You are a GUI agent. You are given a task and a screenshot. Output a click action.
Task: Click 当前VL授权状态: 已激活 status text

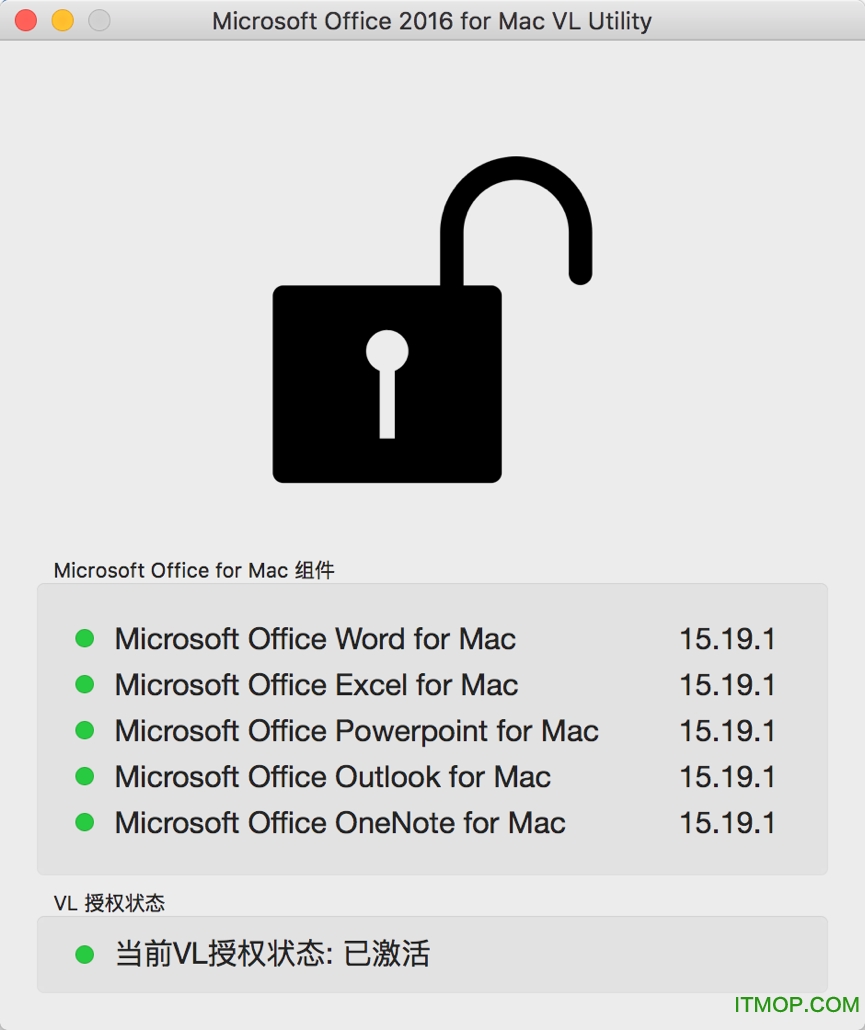point(273,954)
